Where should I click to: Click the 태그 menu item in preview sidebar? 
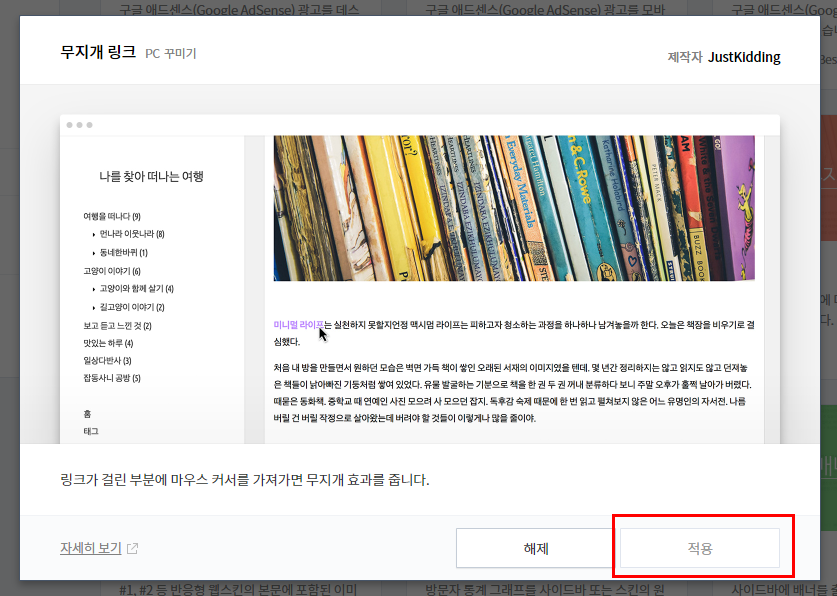pyautogui.click(x=91, y=431)
